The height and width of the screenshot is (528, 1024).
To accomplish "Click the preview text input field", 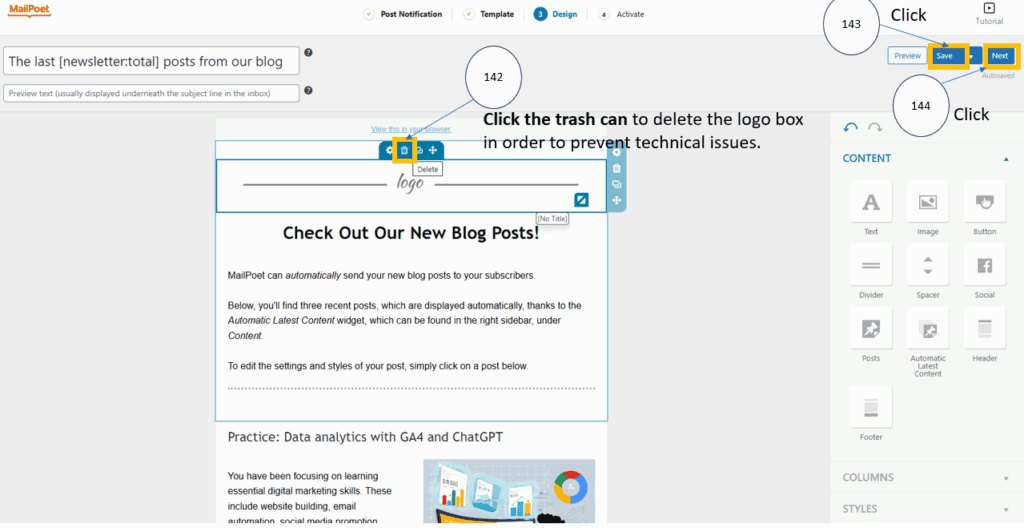I will pos(152,93).
